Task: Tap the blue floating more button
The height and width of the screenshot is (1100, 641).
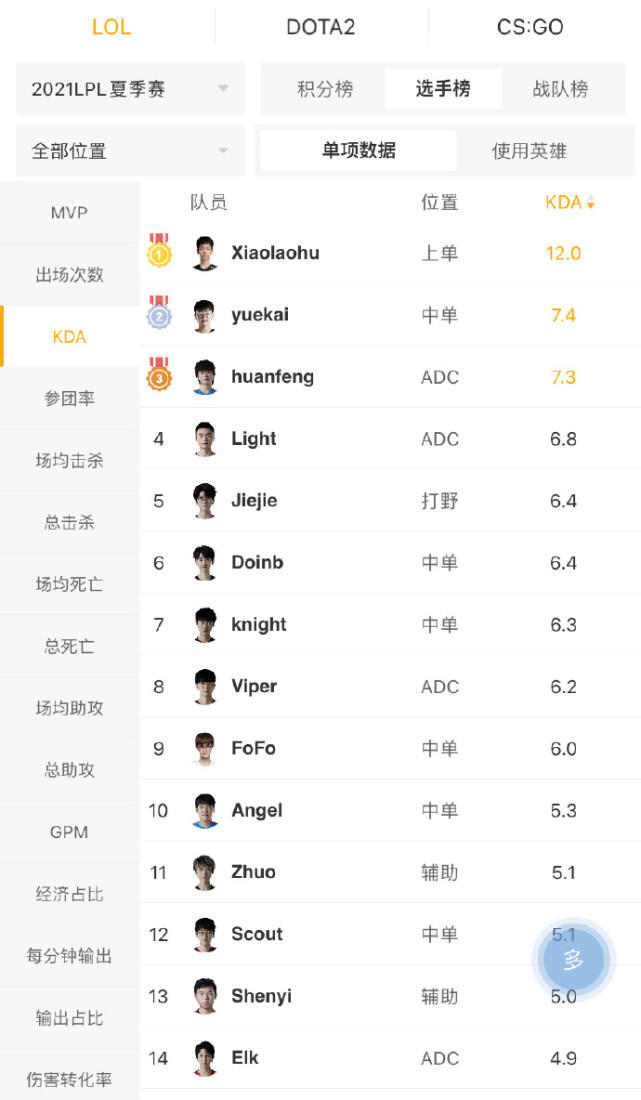Action: (573, 960)
